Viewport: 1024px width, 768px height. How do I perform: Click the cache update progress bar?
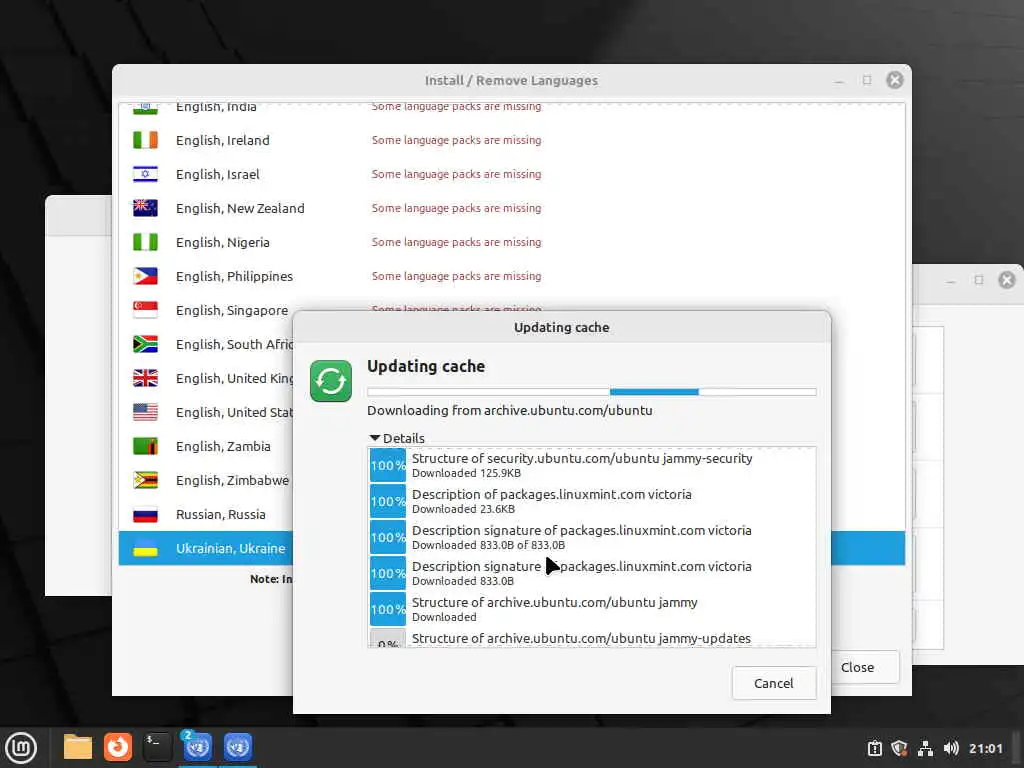[x=592, y=392]
